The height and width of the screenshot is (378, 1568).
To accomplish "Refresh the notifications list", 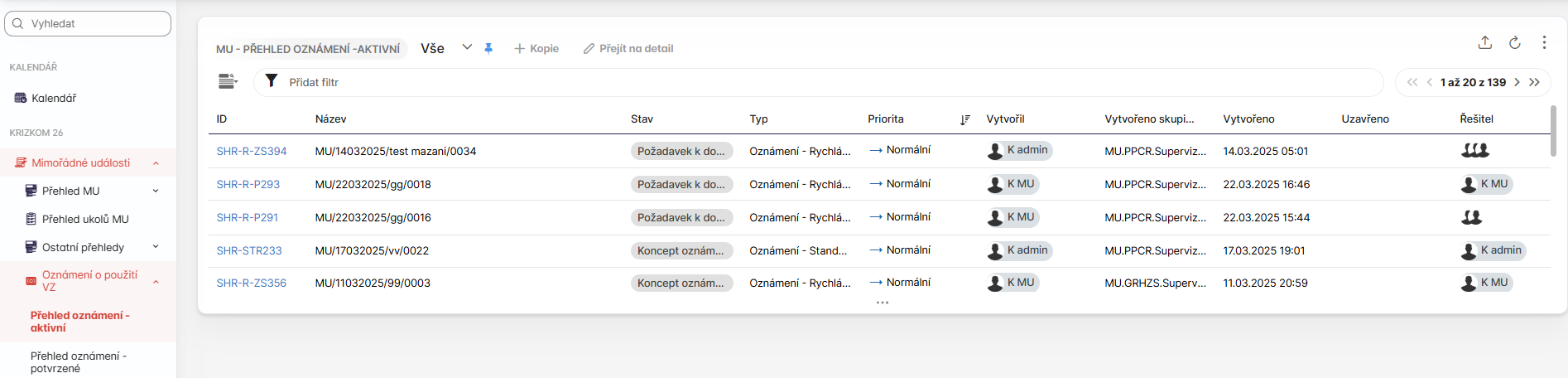I will (1514, 42).
